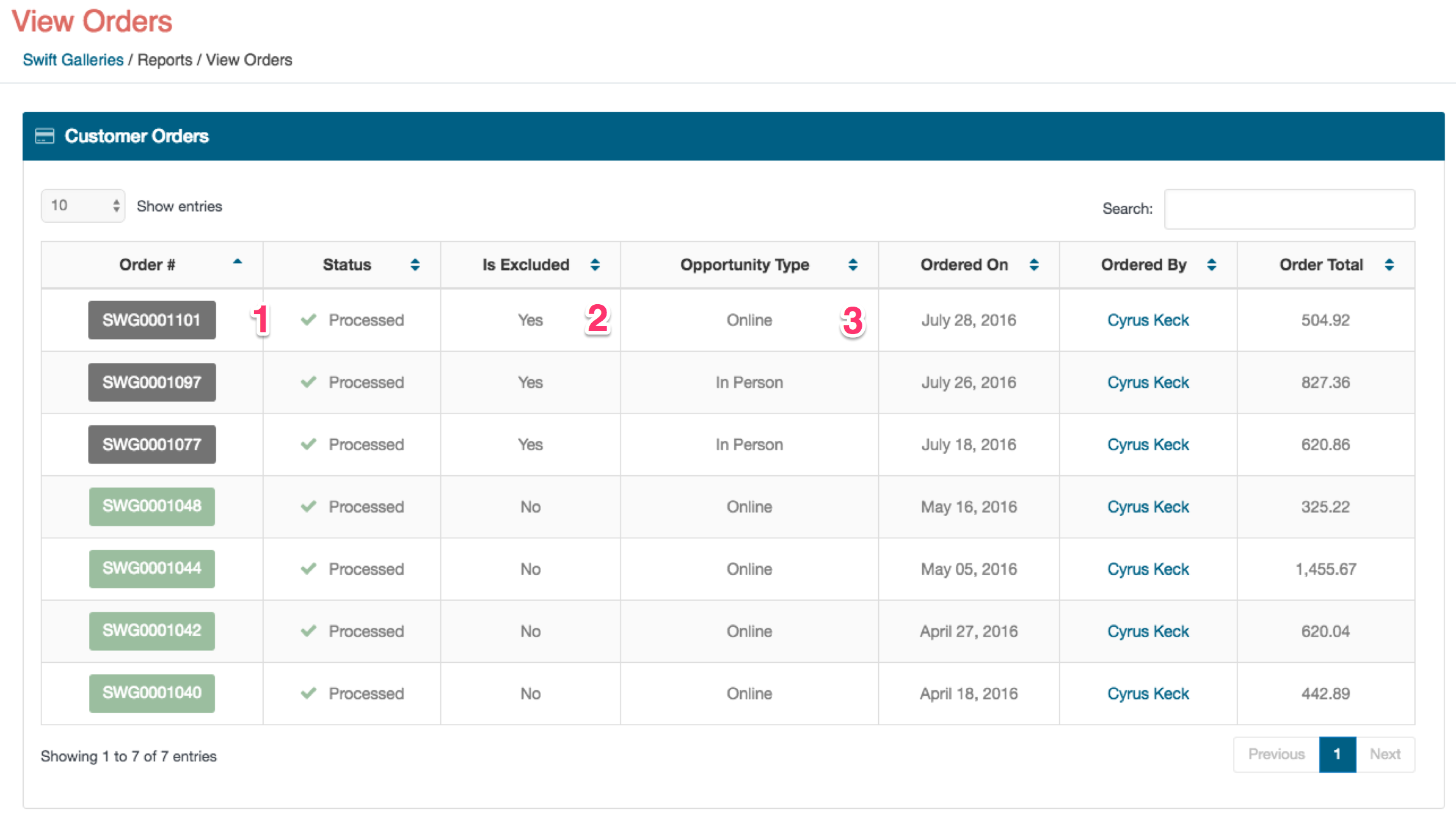
Task: Open order SWG0001077
Action: pos(152,445)
